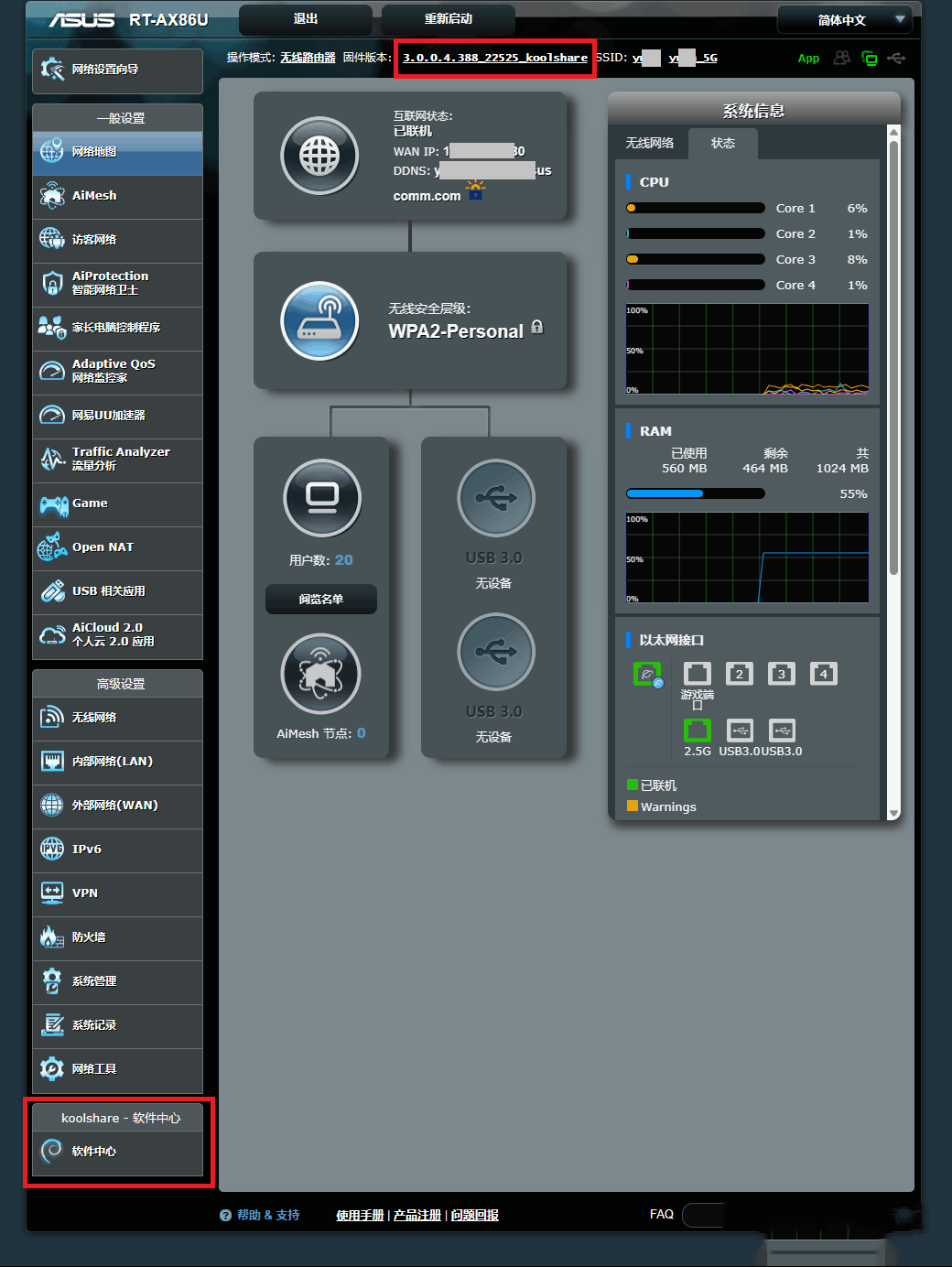Open the AiMesh menu
Image resolution: width=952 pixels, height=1267 pixels.
pos(117,197)
